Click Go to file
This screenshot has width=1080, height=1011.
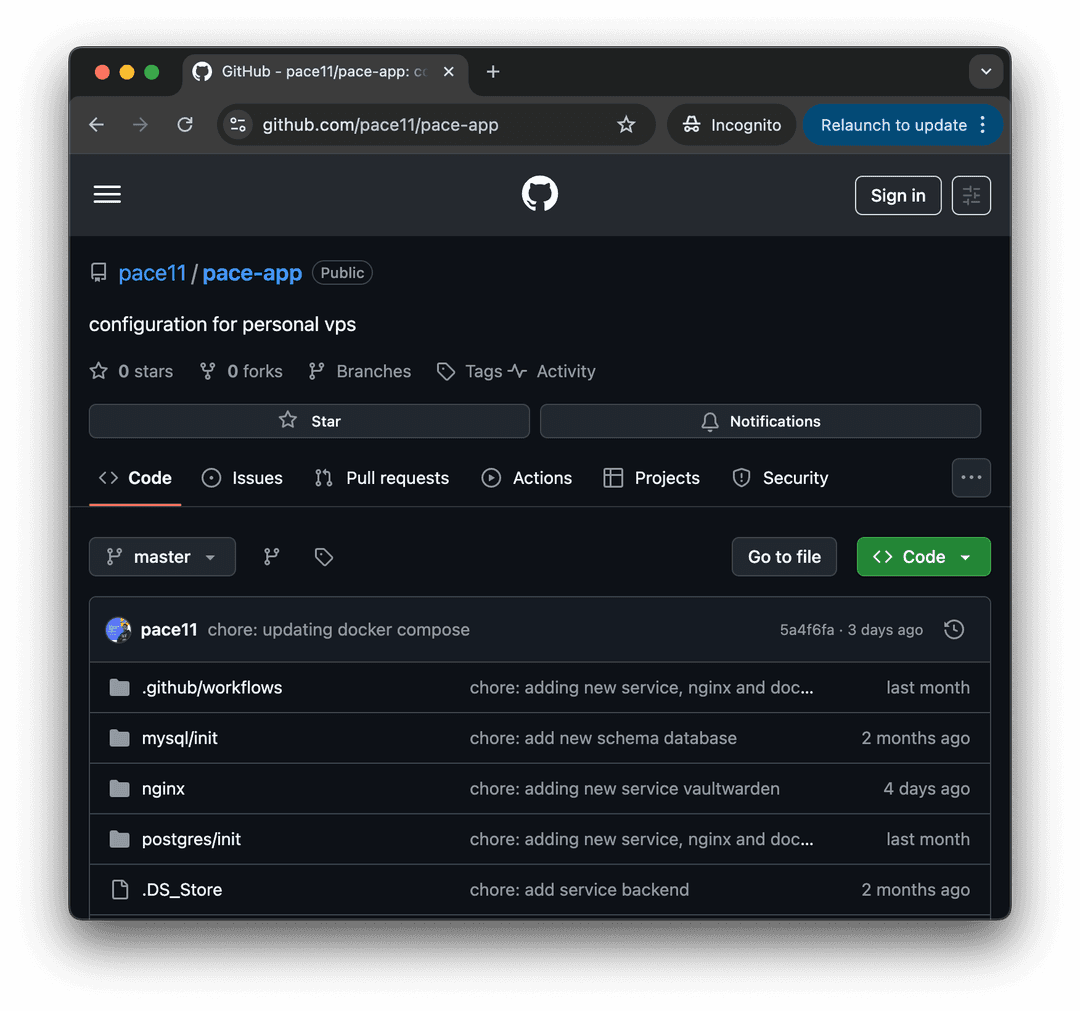(785, 556)
